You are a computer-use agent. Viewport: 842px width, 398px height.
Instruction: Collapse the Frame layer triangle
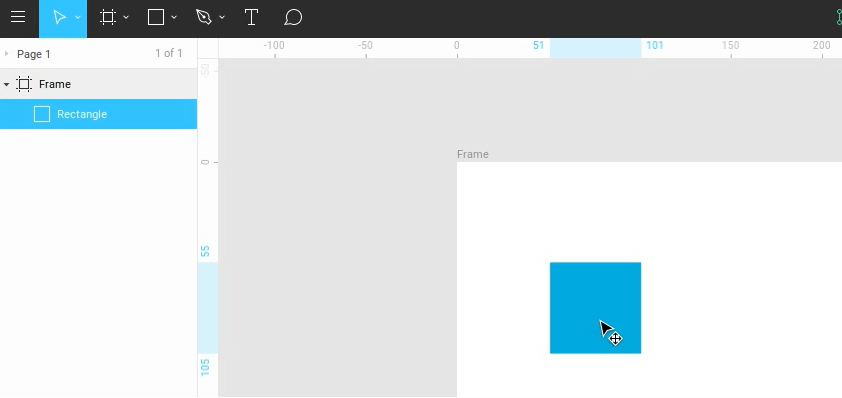[x=6, y=84]
